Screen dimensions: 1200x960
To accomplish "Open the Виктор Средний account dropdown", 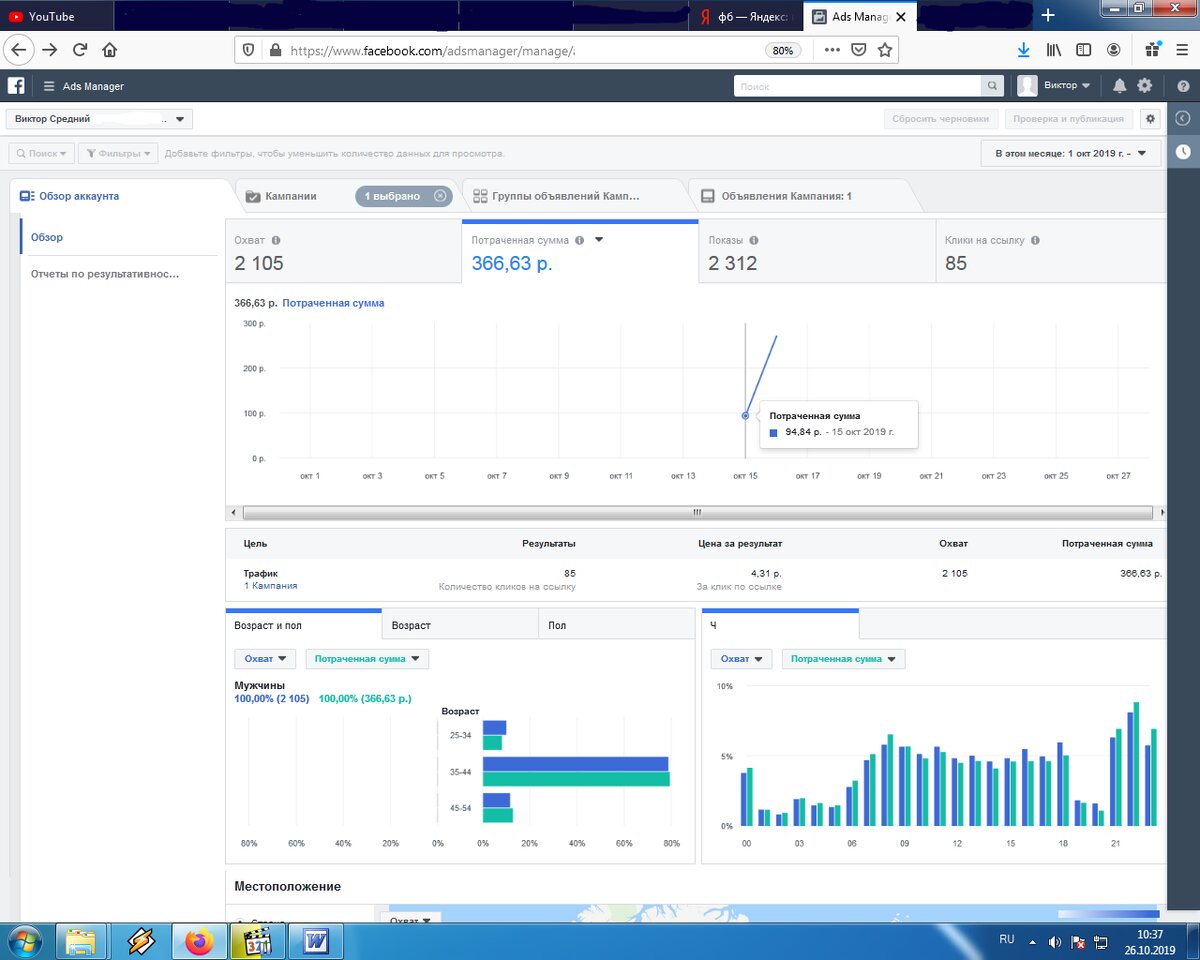I will coord(99,119).
